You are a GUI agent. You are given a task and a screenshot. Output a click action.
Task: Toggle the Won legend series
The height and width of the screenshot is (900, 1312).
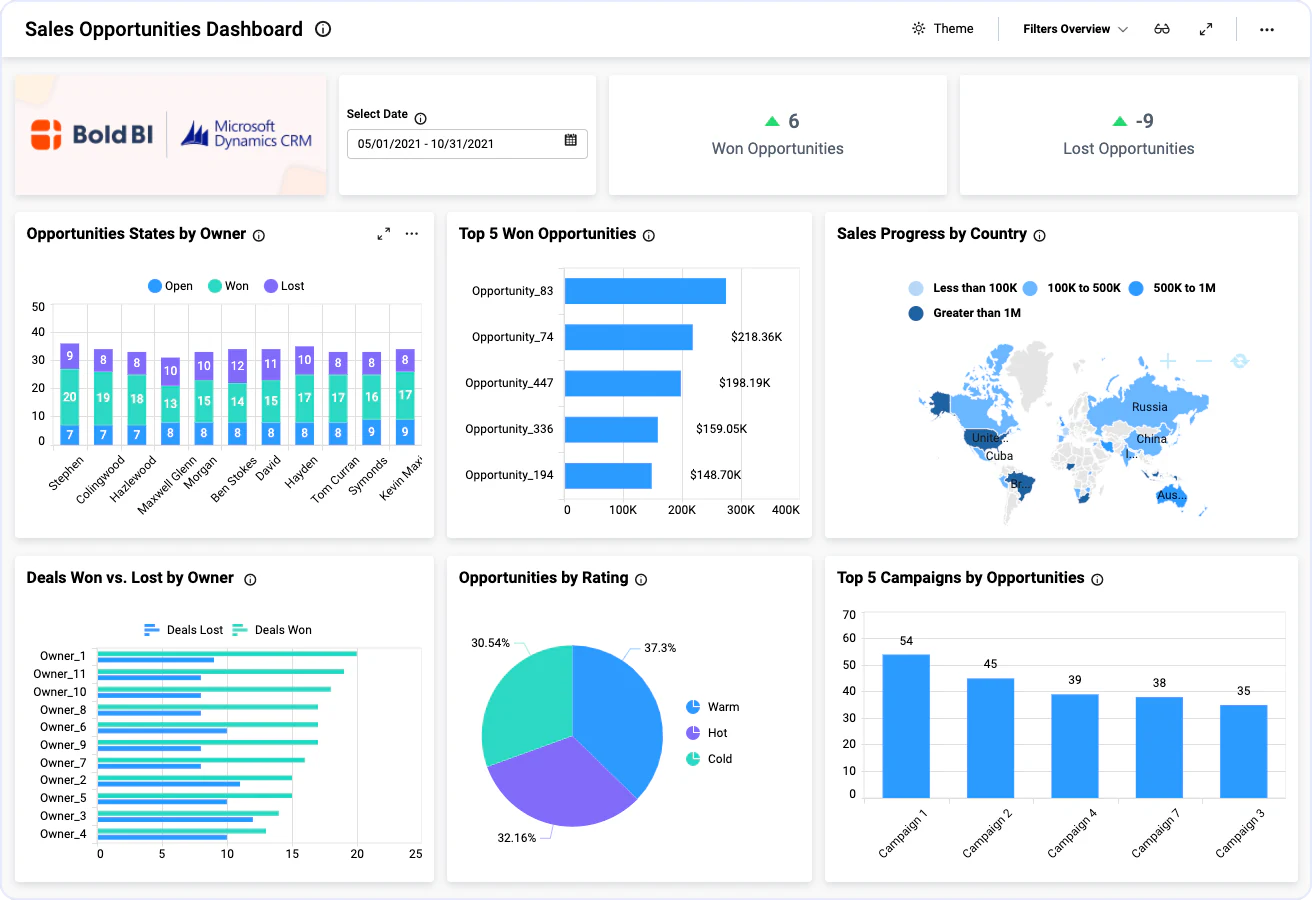point(228,286)
